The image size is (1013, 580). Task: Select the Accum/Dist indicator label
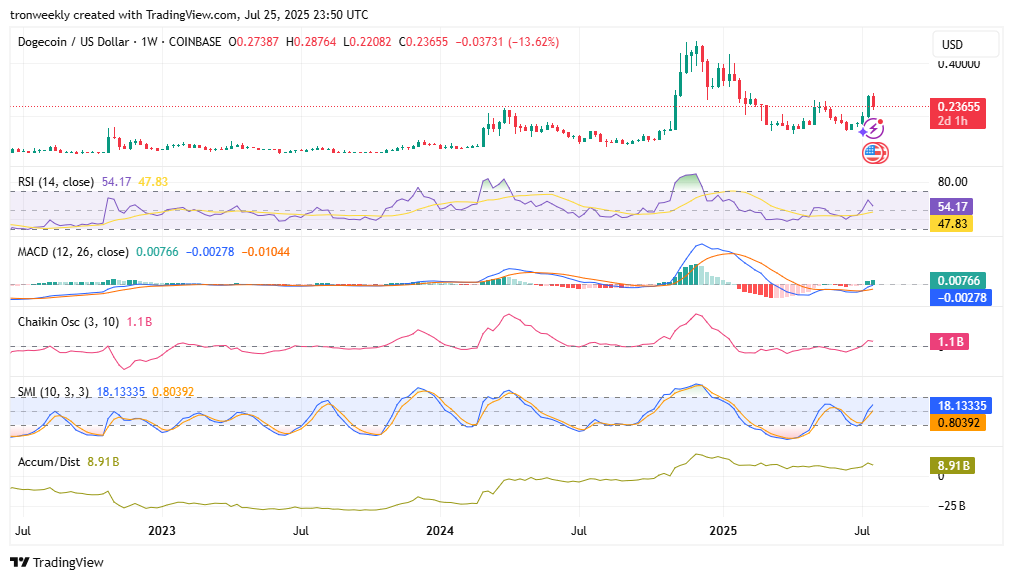click(x=48, y=462)
